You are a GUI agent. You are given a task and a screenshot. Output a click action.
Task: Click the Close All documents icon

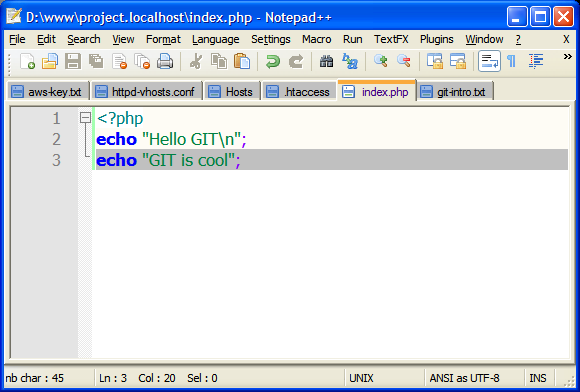pyautogui.click(x=142, y=61)
